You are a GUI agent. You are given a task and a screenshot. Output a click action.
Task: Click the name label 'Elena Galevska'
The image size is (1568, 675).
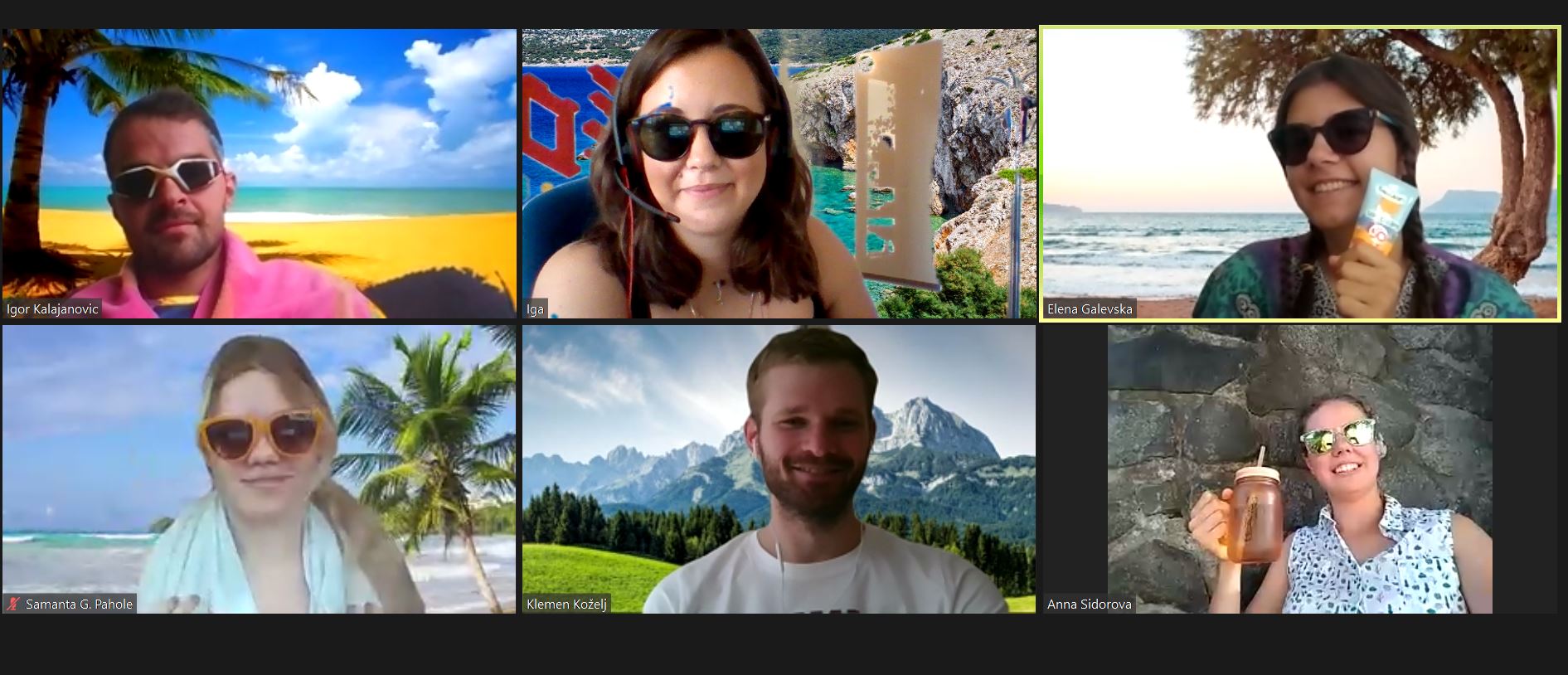point(1089,309)
